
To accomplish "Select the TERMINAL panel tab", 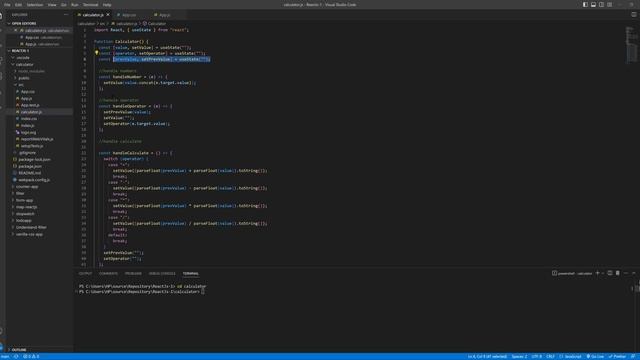I will click(191, 273).
